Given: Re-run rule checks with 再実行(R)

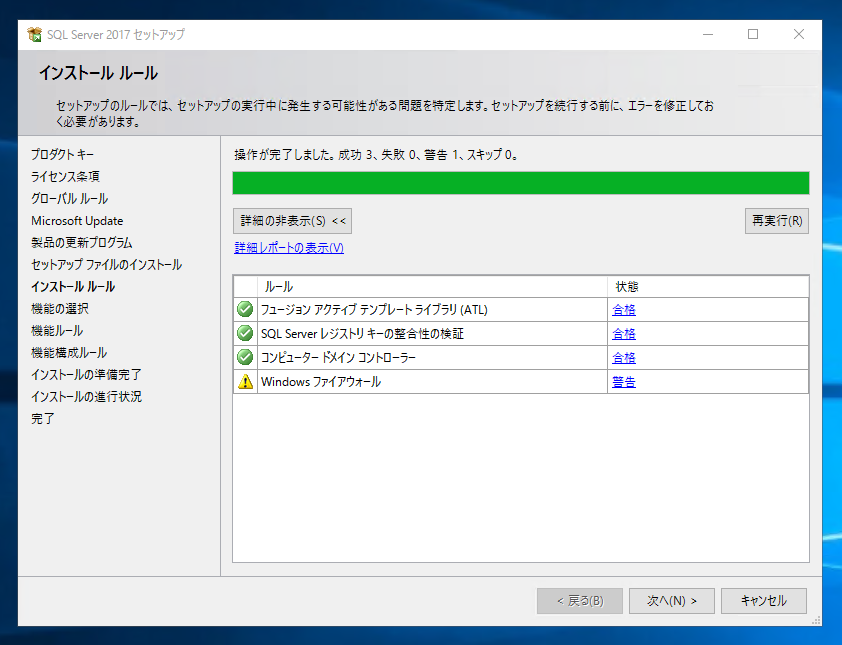Looking at the screenshot, I should point(776,221).
